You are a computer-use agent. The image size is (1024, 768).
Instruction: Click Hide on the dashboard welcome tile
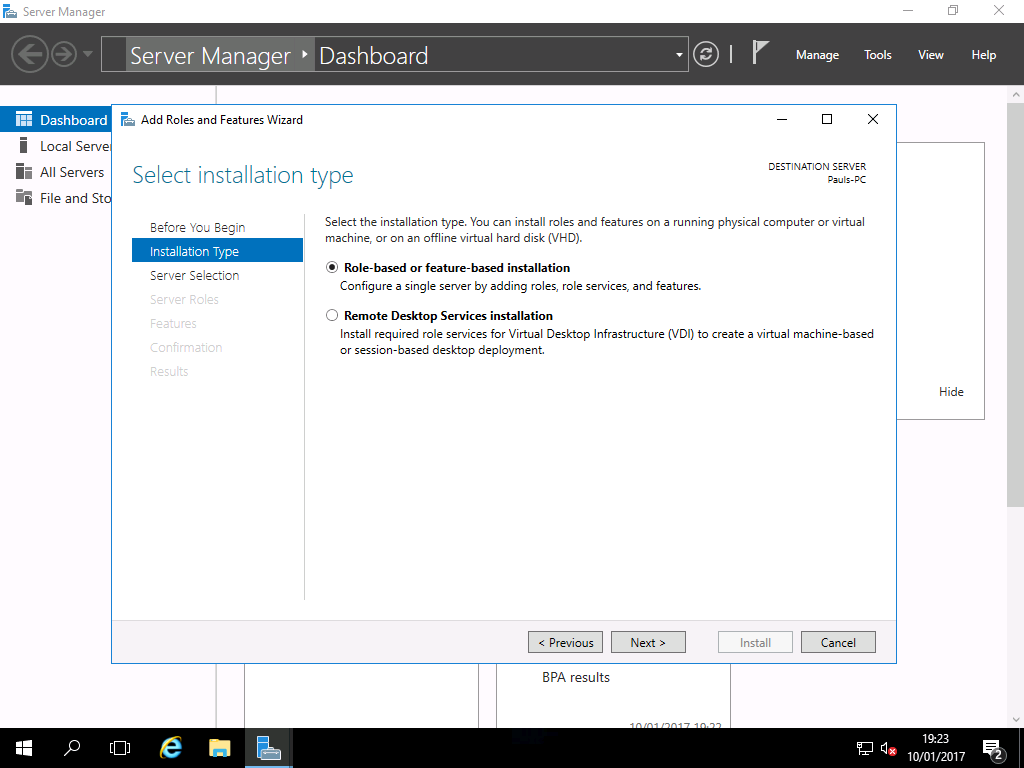[x=951, y=391]
